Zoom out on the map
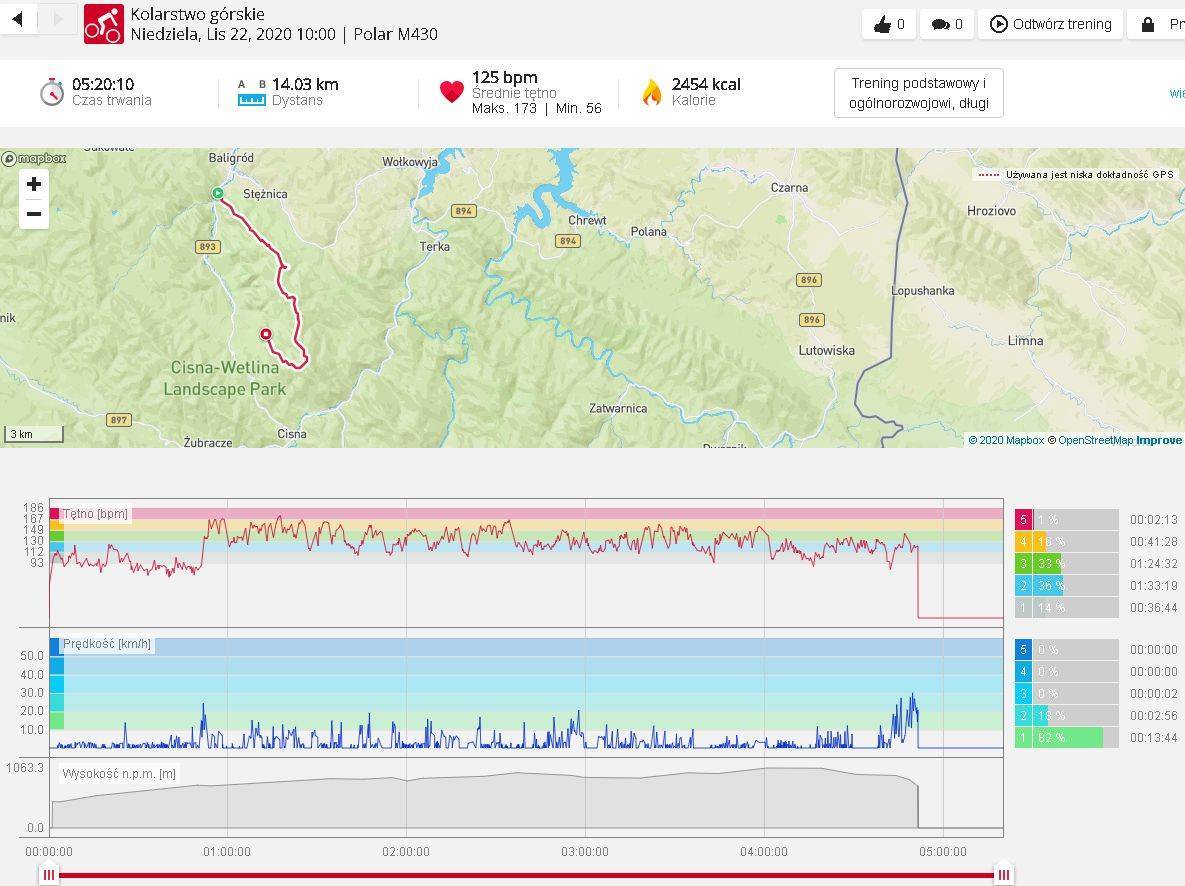The width and height of the screenshot is (1185, 886). (x=34, y=214)
